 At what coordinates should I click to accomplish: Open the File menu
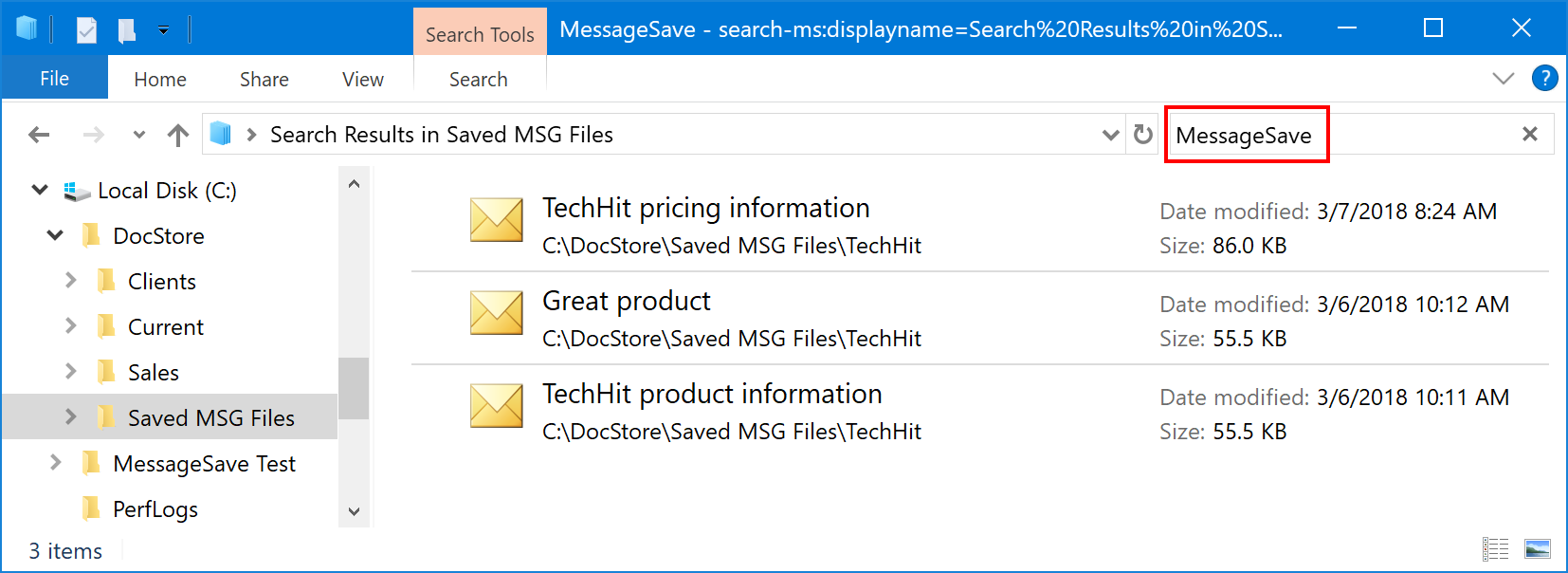(x=54, y=79)
